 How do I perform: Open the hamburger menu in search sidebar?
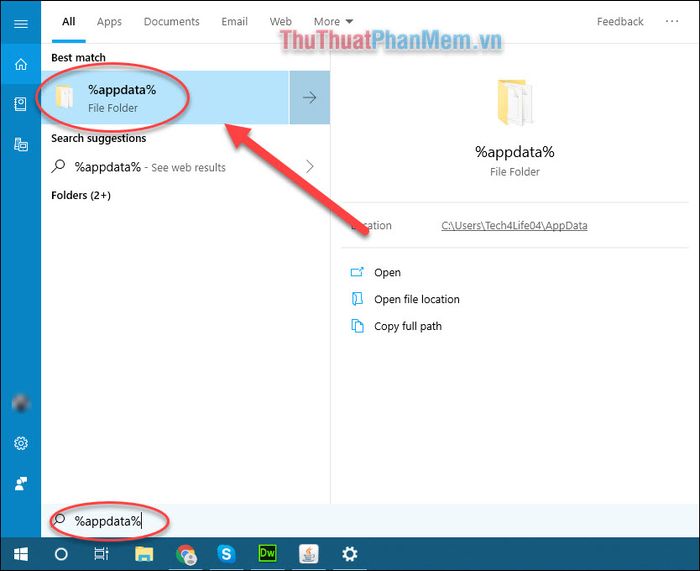(x=21, y=24)
